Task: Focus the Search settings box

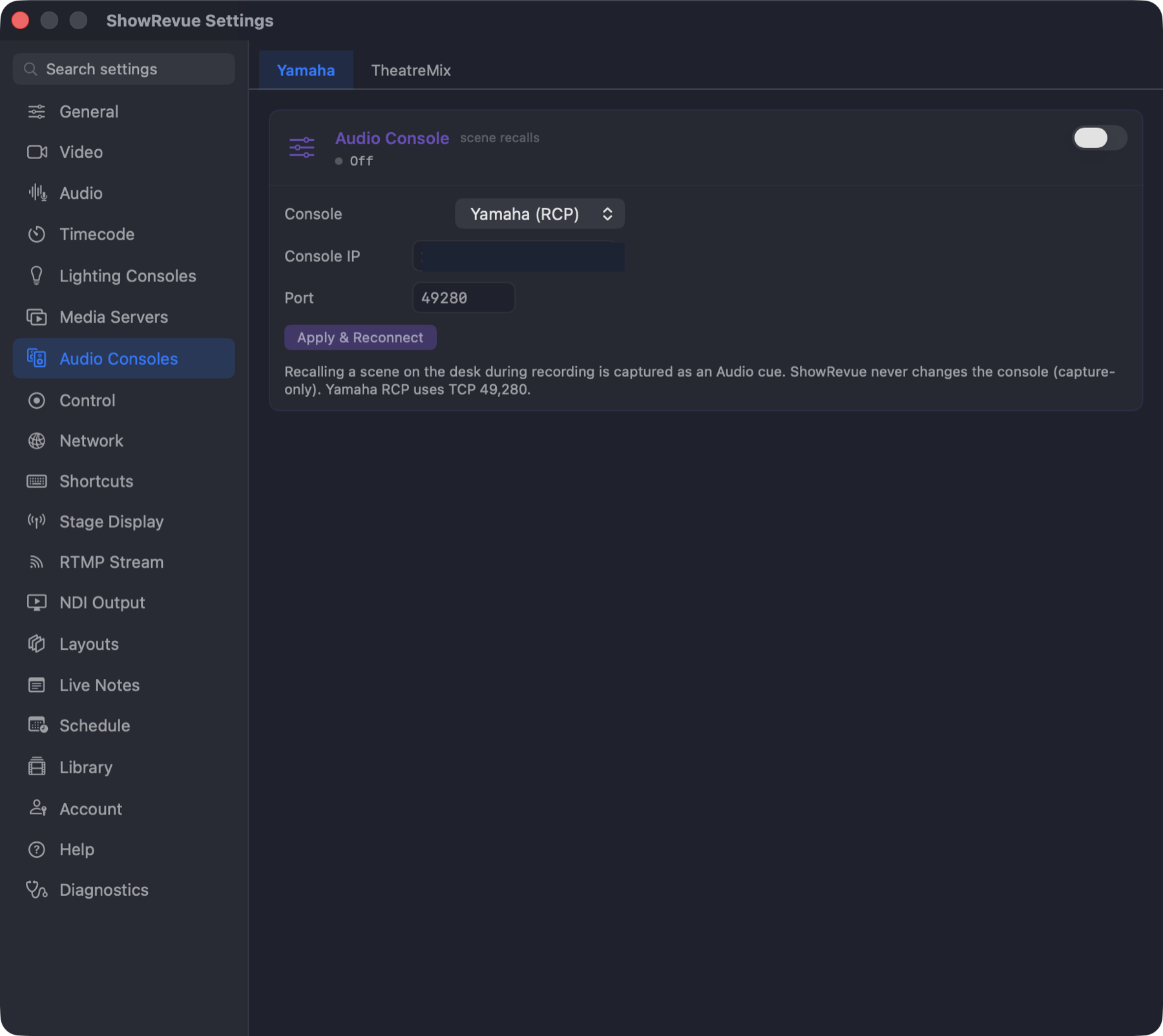Action: [x=124, y=69]
